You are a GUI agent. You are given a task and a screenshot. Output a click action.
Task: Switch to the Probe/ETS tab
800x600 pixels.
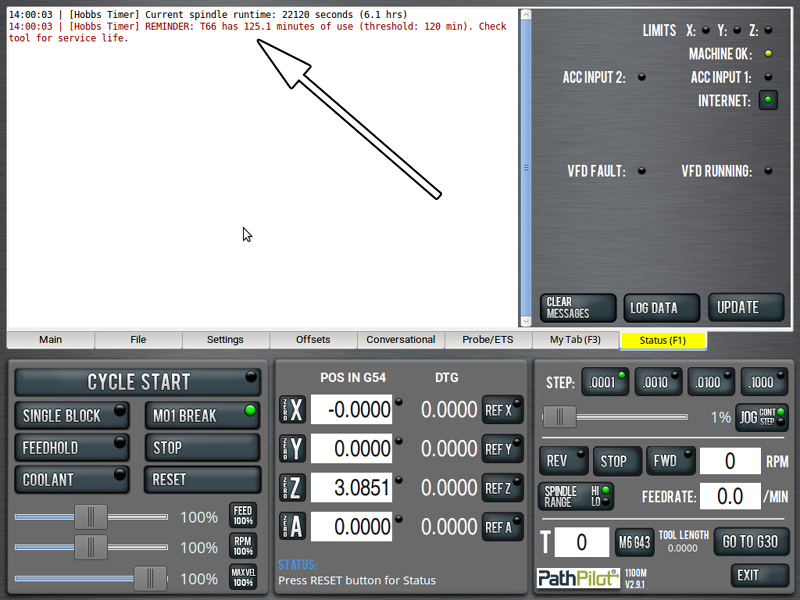[x=489, y=340]
